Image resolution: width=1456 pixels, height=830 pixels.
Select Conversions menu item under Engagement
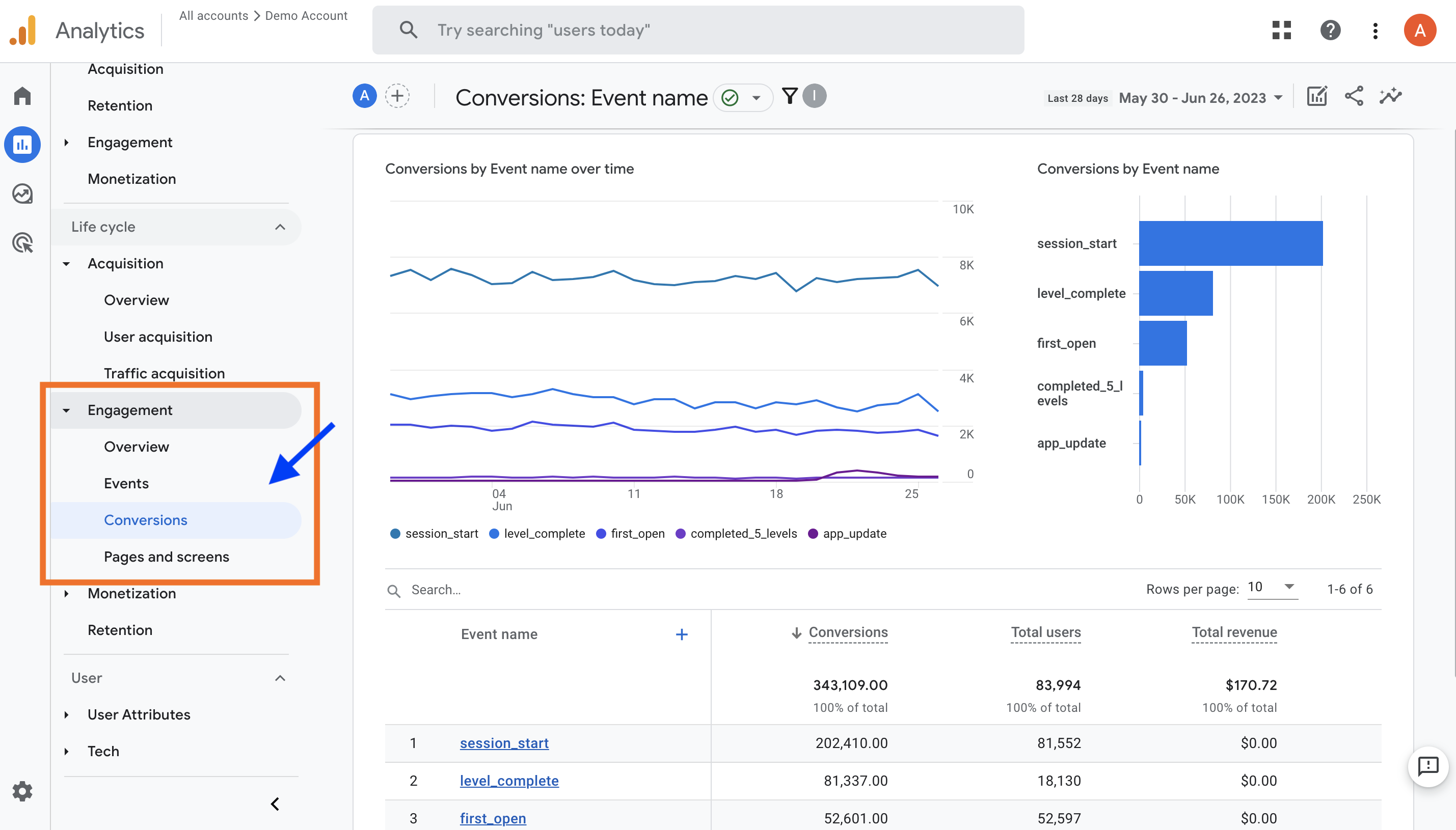click(x=145, y=519)
